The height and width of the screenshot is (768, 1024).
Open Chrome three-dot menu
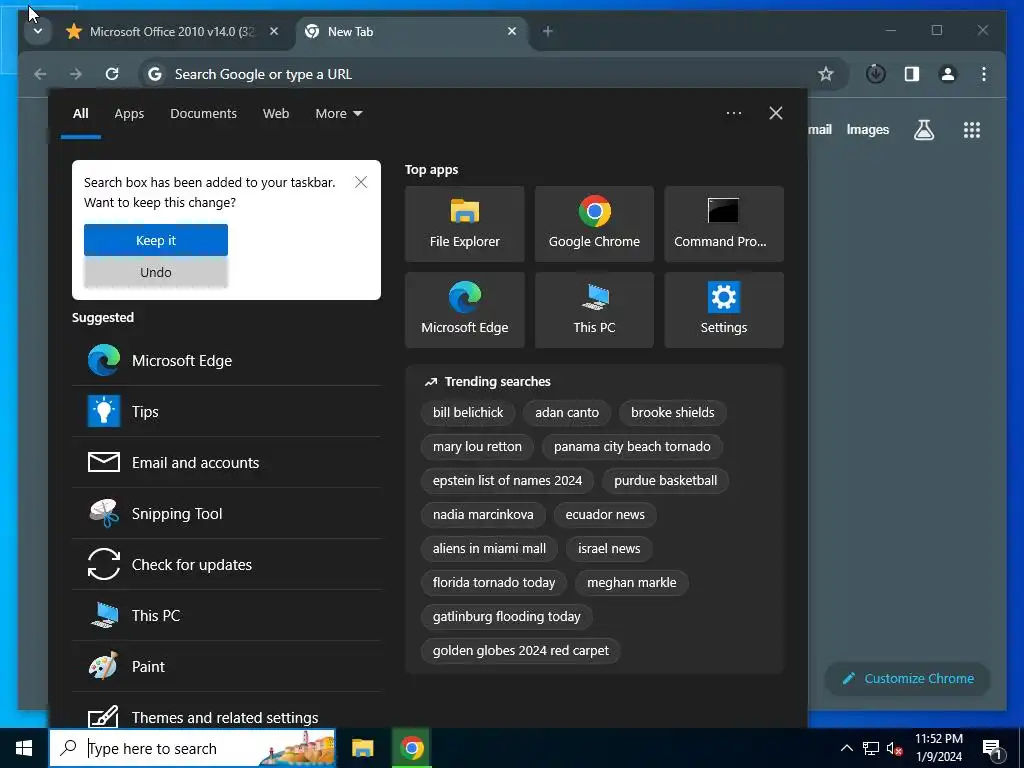click(984, 74)
